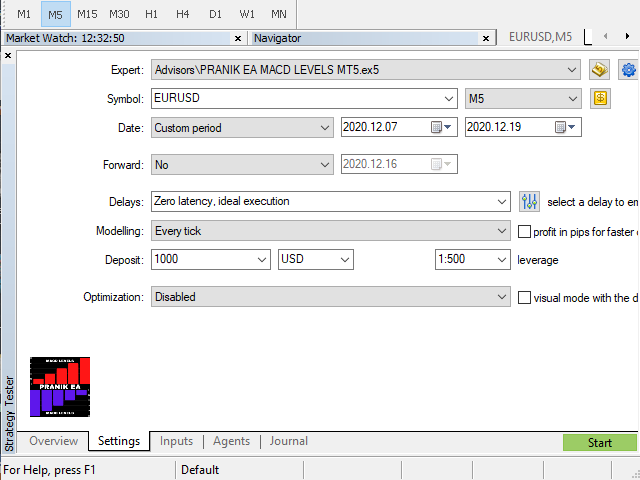
Task: Open expert editor icon beside Expert field
Action: point(599,70)
